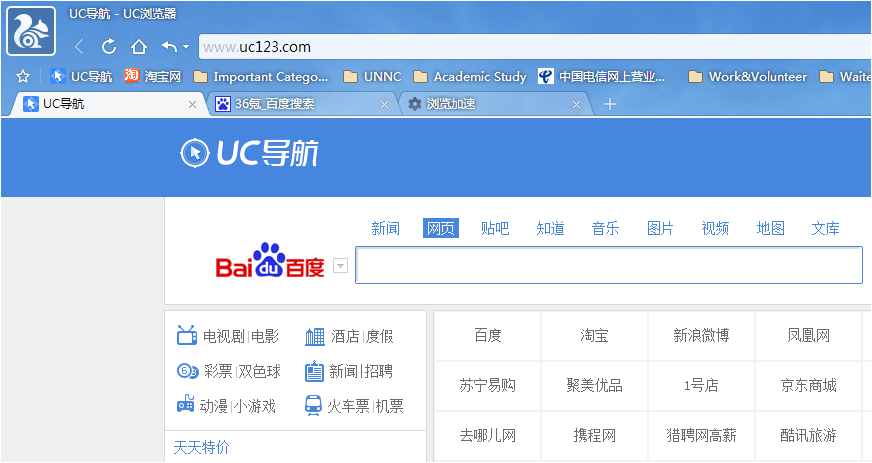
Task: Select the 网页 search category
Action: point(440,228)
